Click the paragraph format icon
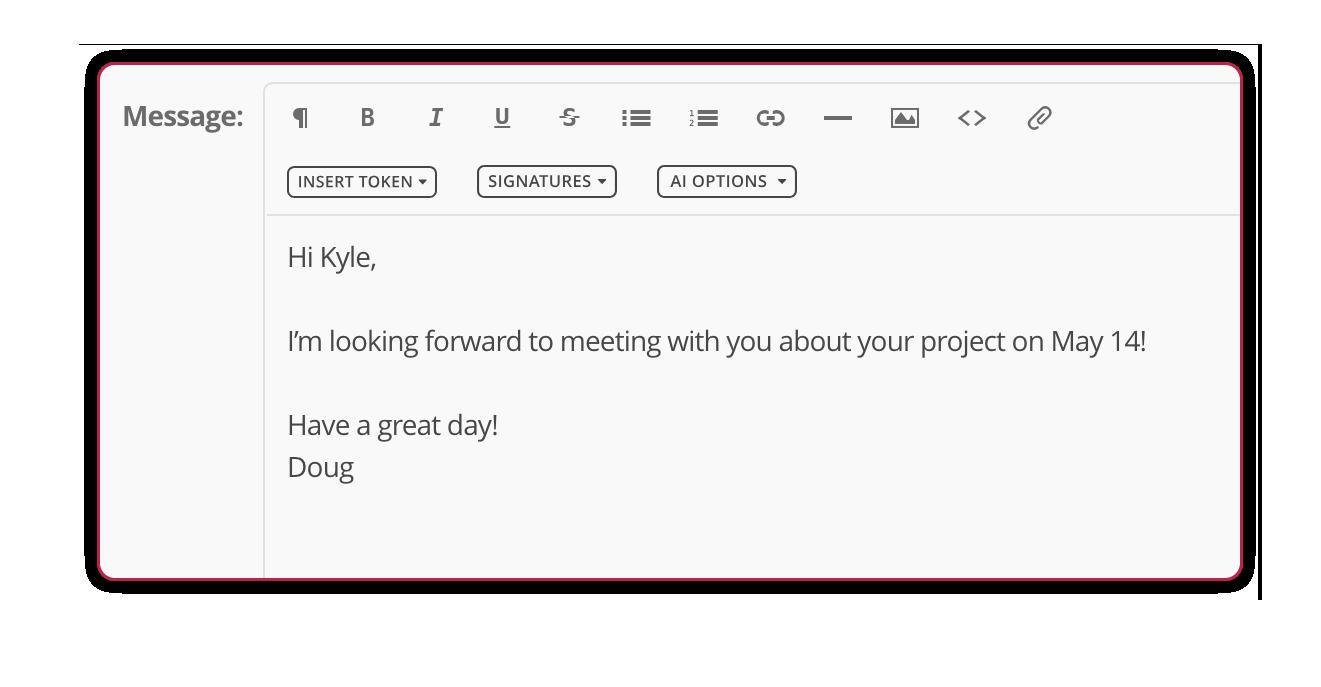 coord(300,118)
